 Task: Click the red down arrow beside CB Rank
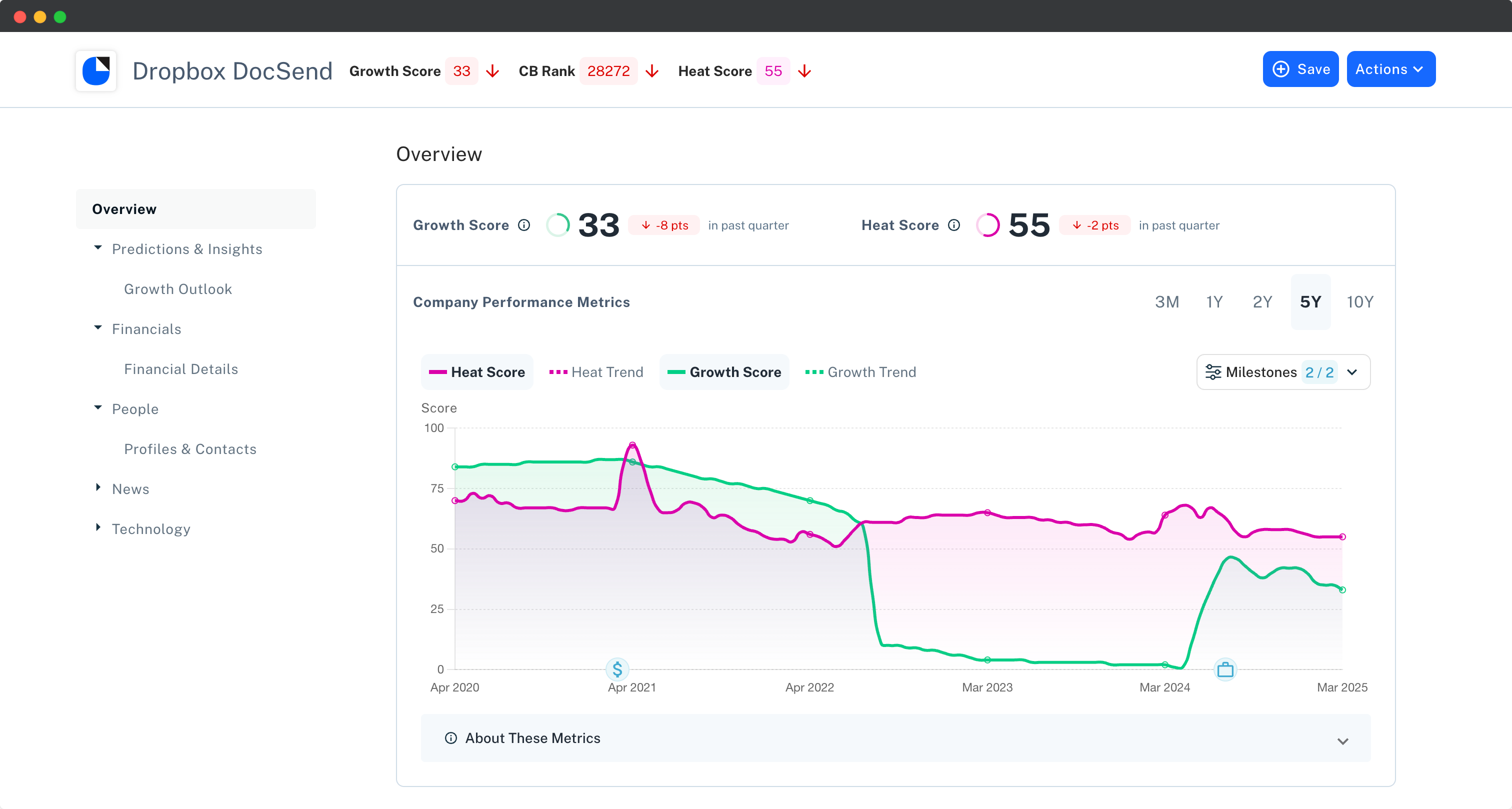click(x=652, y=71)
